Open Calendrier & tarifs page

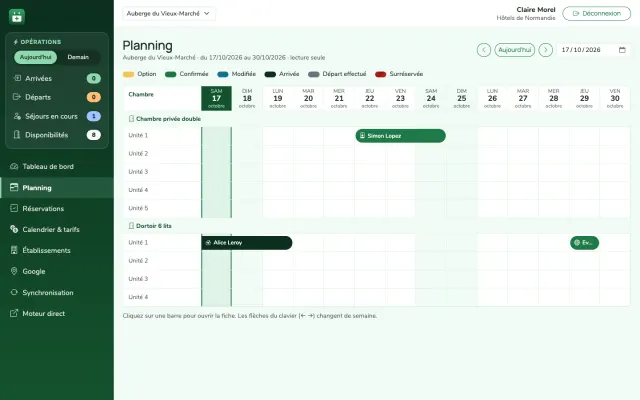coord(57,229)
